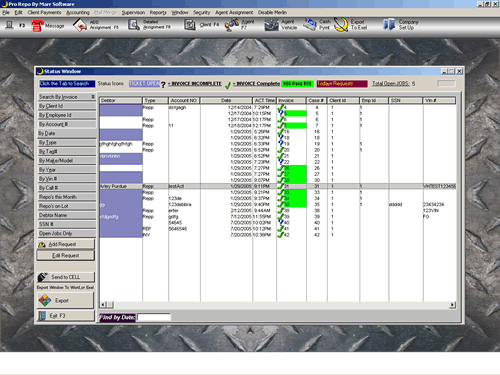The width and height of the screenshot is (500, 375).
Task: Click the grid's right scroll arrow
Action: tap(452, 305)
